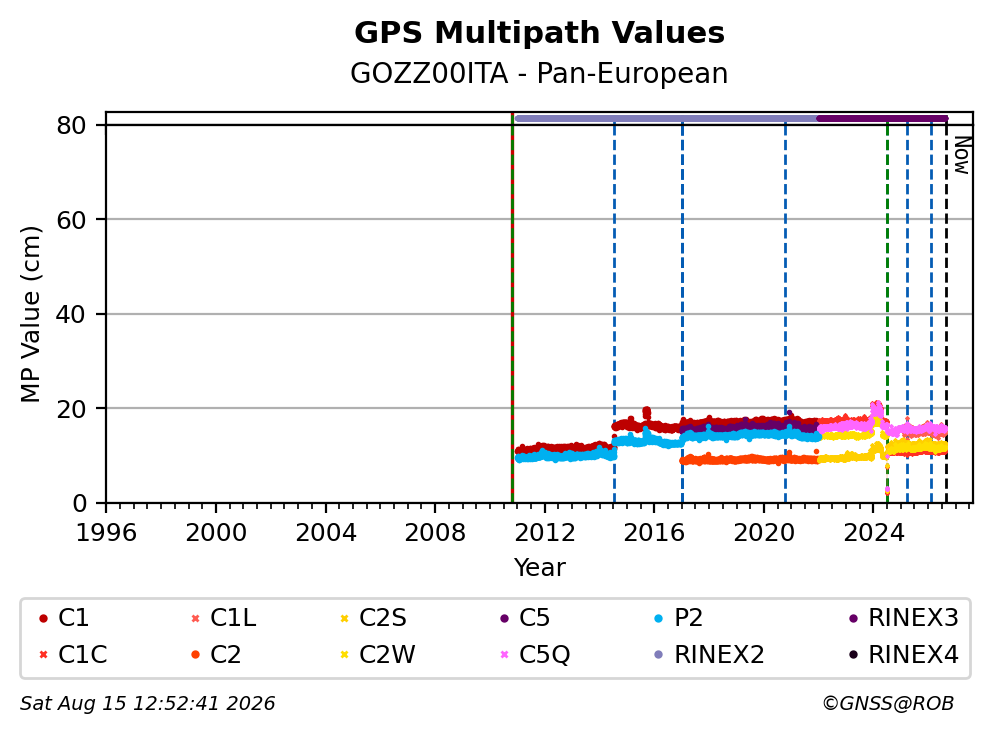The width and height of the screenshot is (992, 734).
Task: Click the C1 legend marker
Action: coord(43,618)
